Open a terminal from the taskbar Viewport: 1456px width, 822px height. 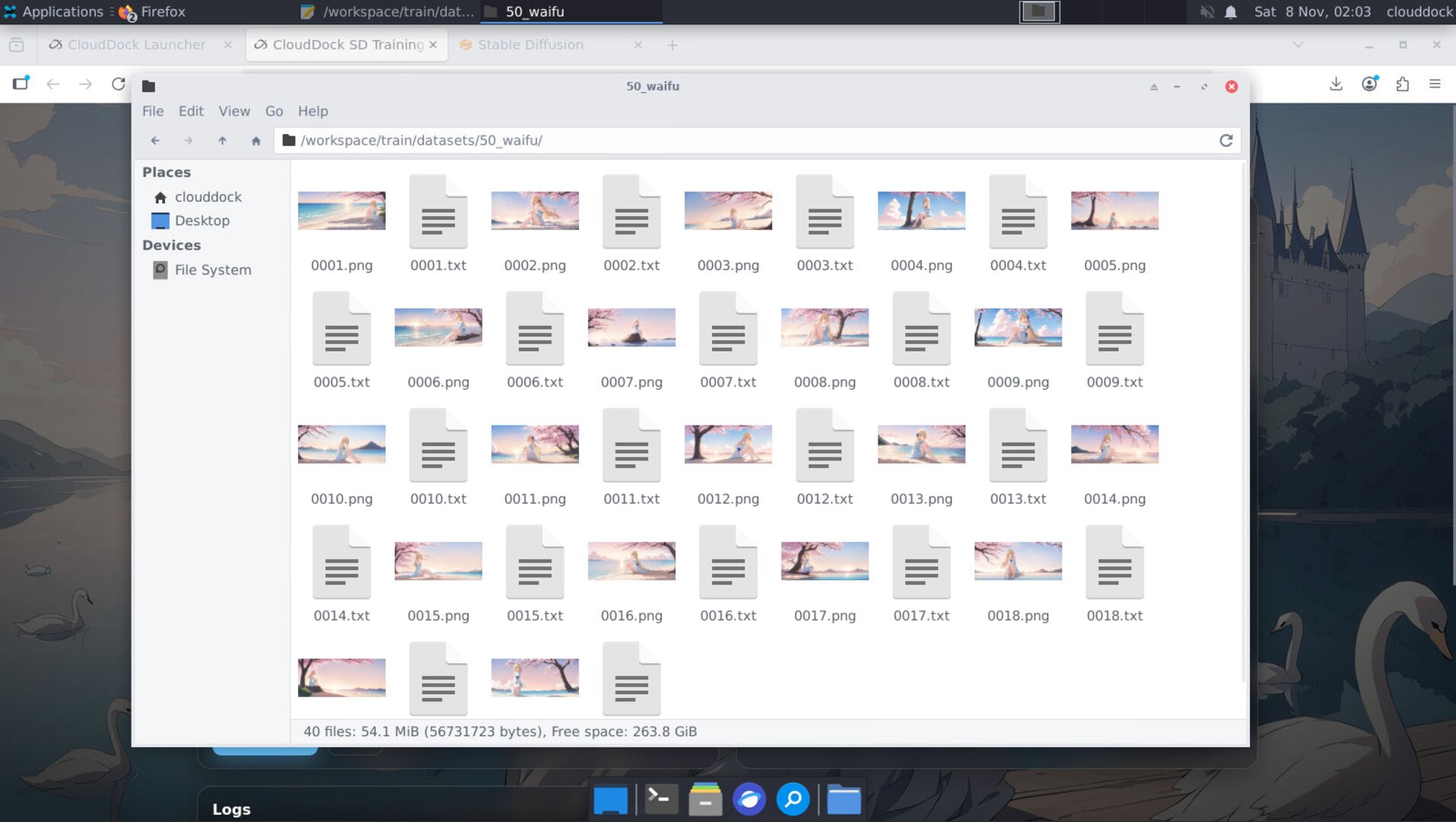(x=660, y=799)
